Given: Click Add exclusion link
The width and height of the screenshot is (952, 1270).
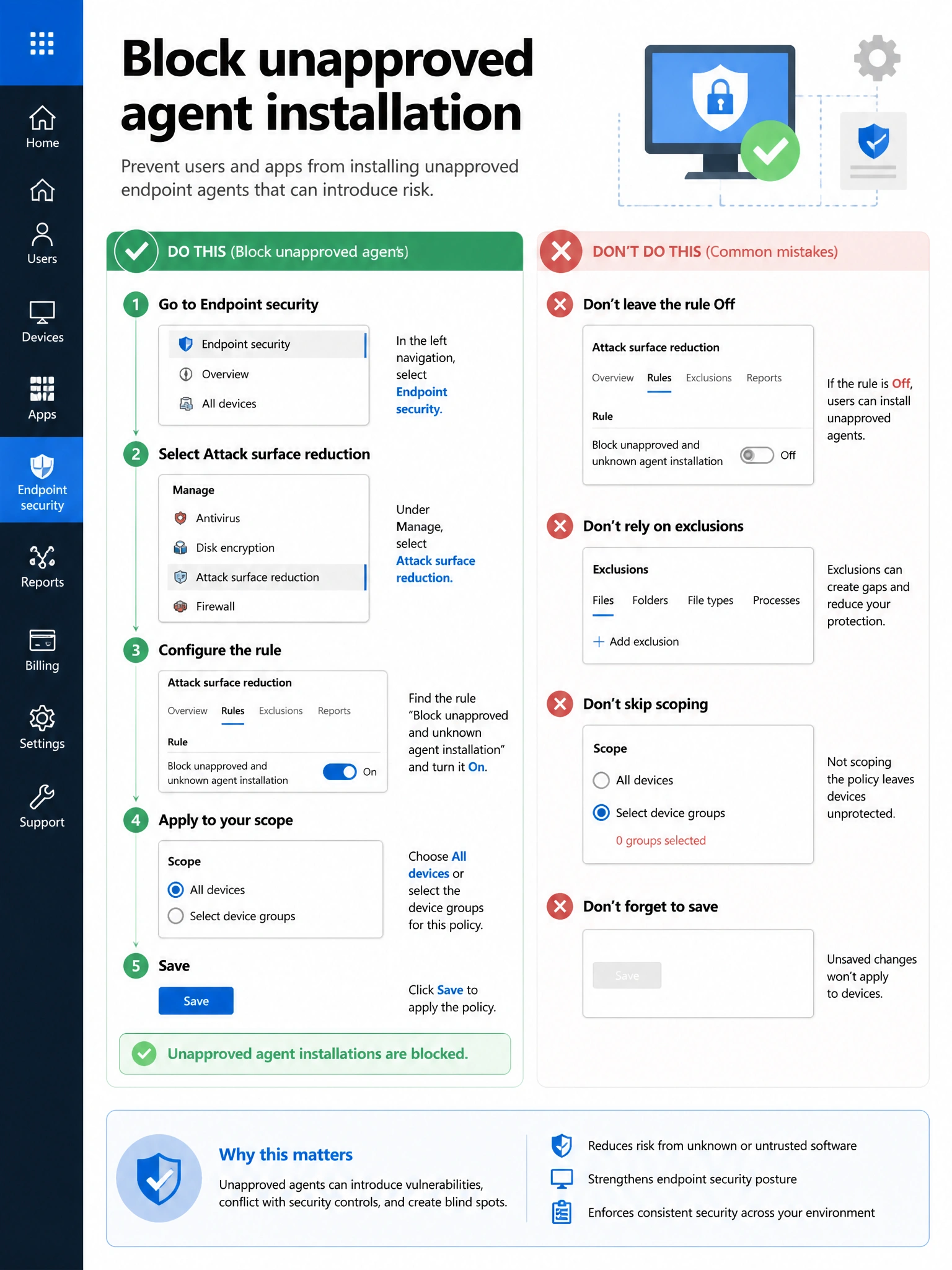Looking at the screenshot, I should pyautogui.click(x=637, y=642).
